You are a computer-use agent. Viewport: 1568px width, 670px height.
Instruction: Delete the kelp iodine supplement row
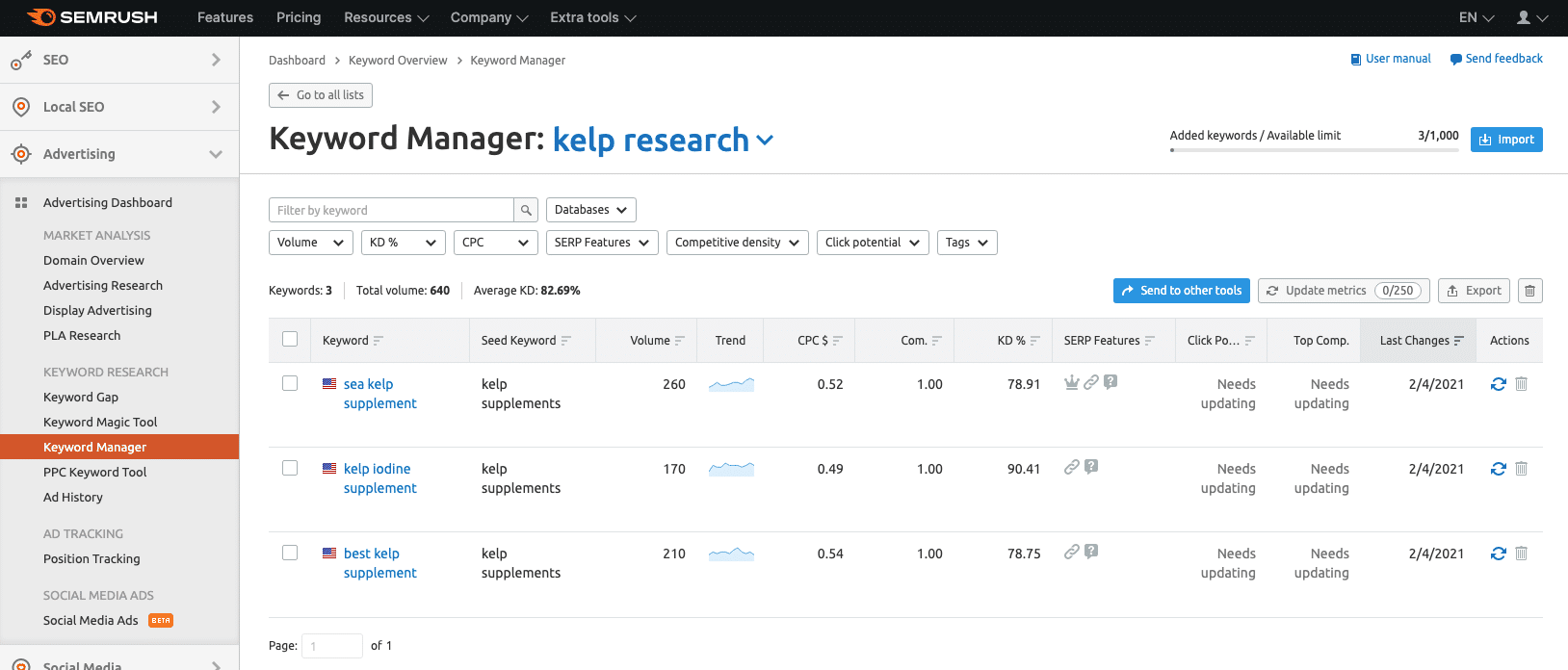point(1522,469)
